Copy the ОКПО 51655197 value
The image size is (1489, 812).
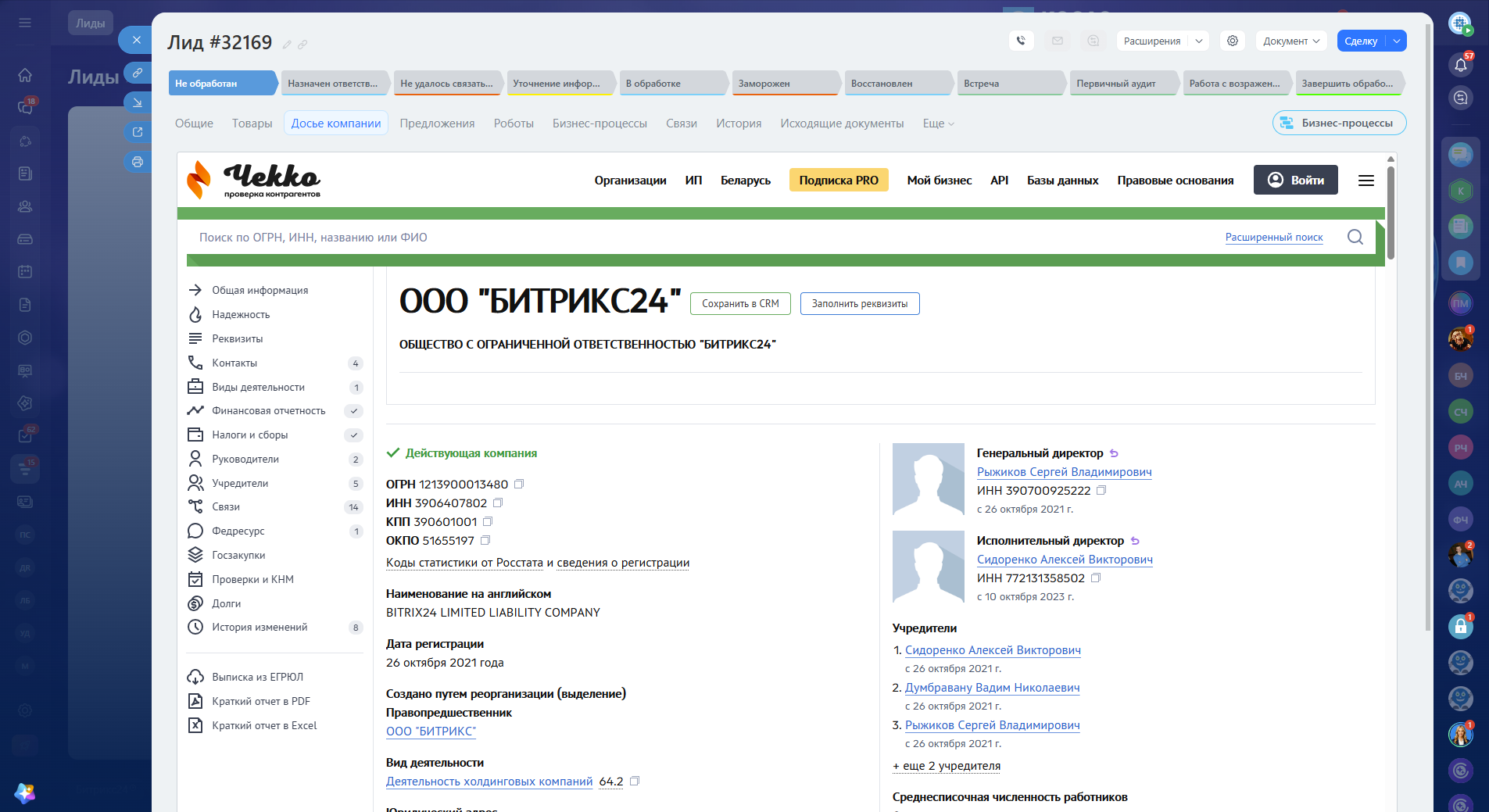[485, 541]
